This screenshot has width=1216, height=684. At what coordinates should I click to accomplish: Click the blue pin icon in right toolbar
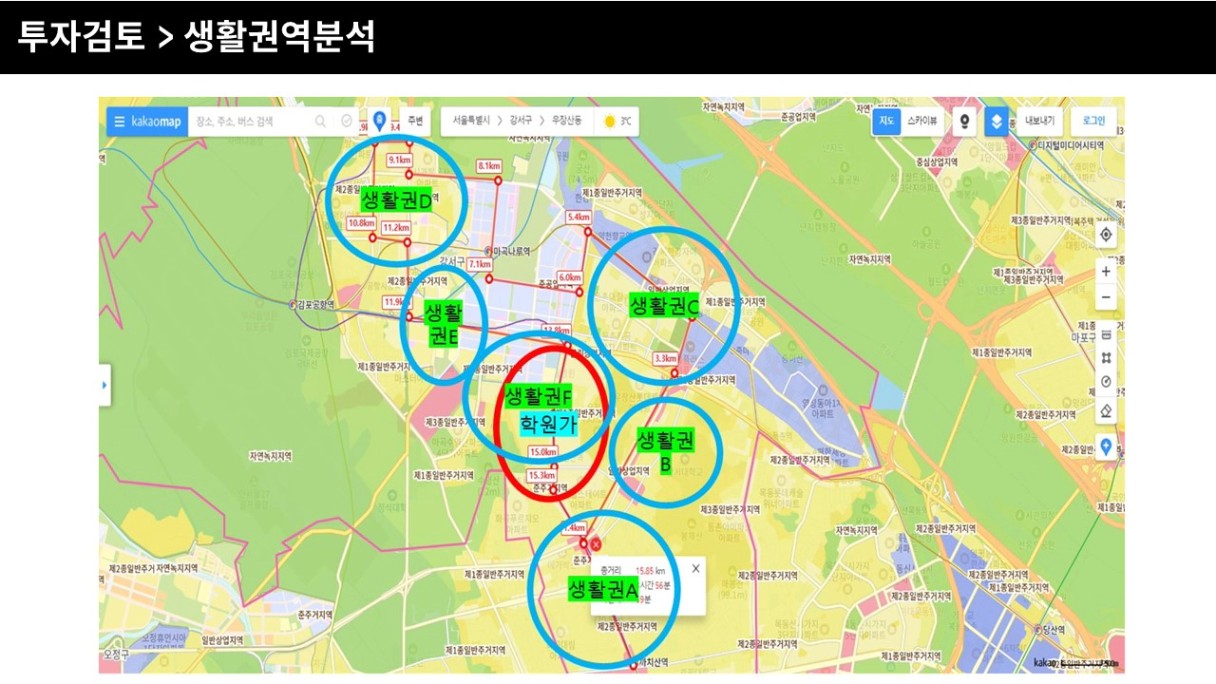pyautogui.click(x=1106, y=447)
